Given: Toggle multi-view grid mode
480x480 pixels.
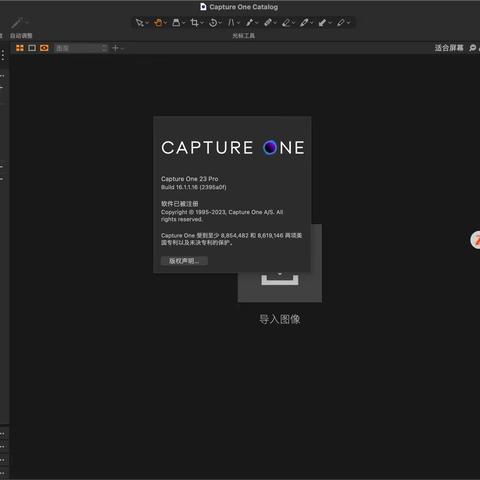Looking at the screenshot, I should click(20, 48).
